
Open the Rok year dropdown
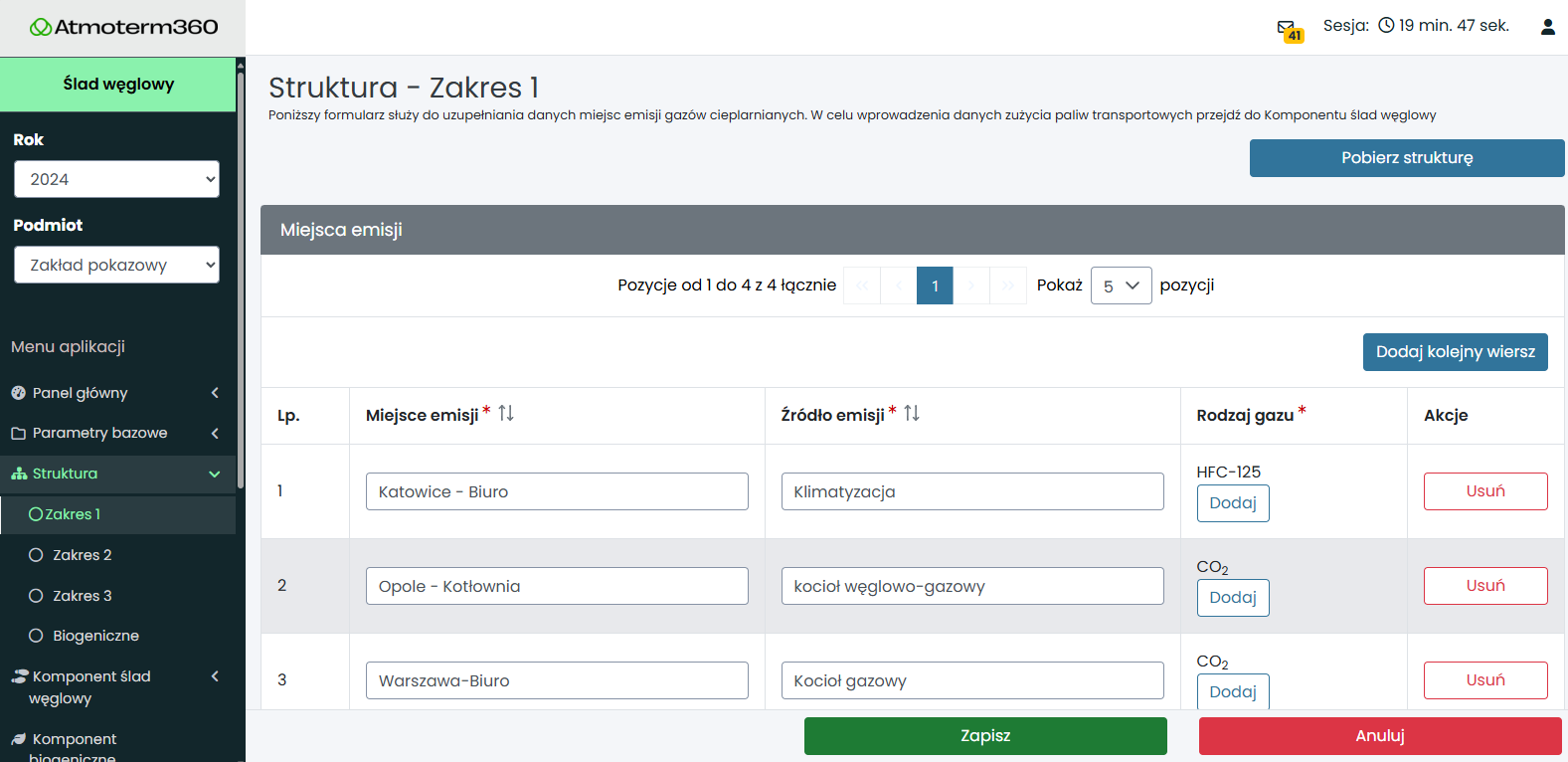coord(116,179)
